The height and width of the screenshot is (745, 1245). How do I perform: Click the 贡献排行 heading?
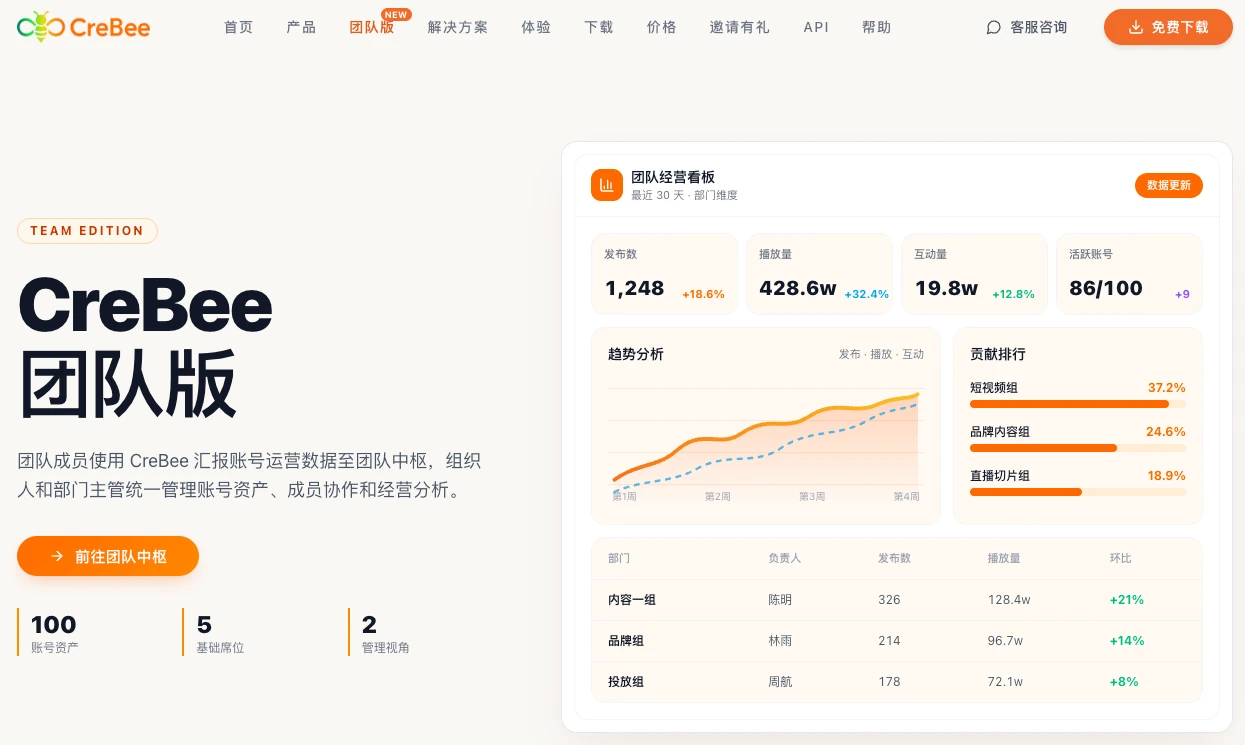(x=998, y=354)
